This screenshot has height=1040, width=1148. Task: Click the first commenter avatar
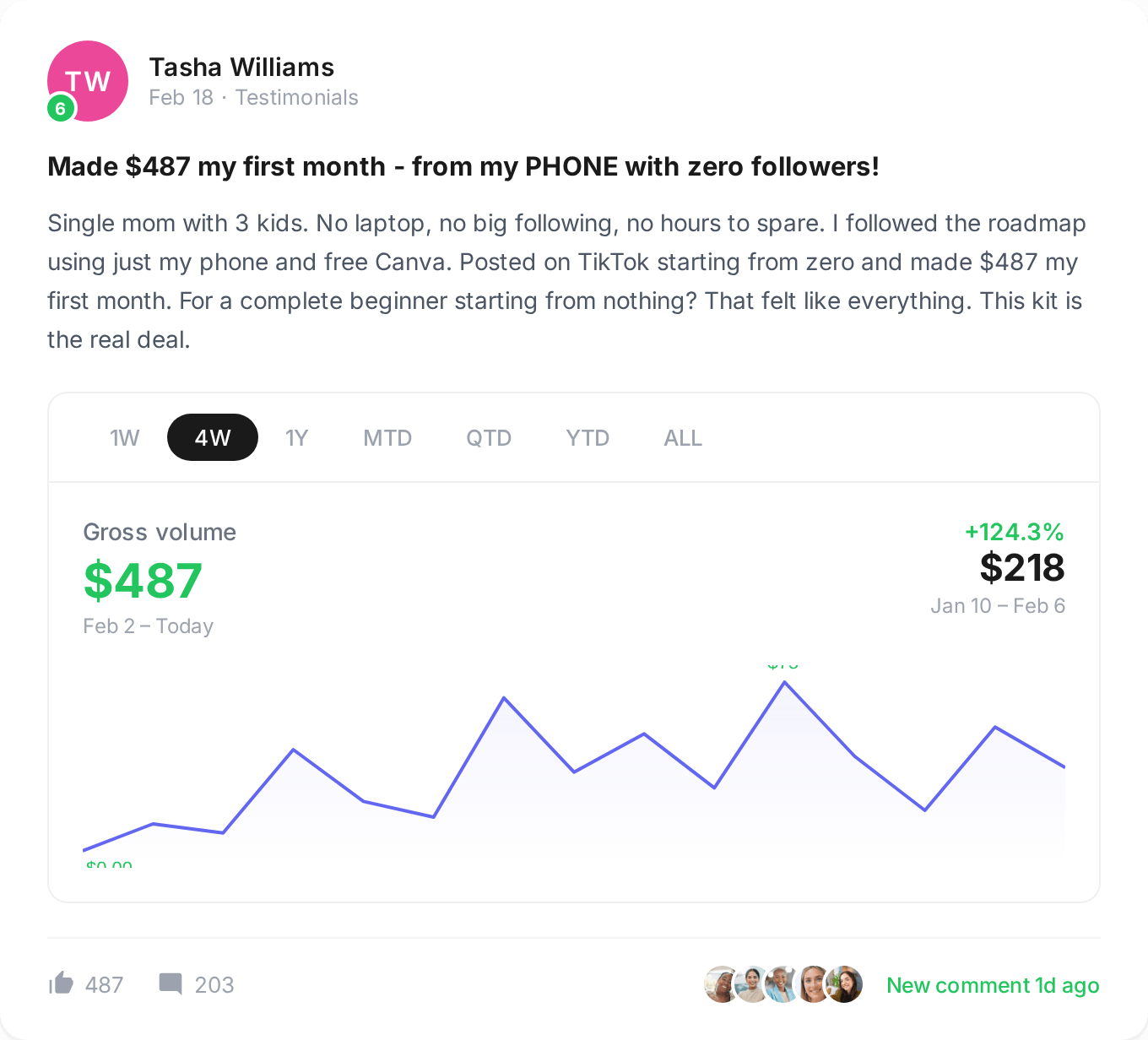(721, 984)
